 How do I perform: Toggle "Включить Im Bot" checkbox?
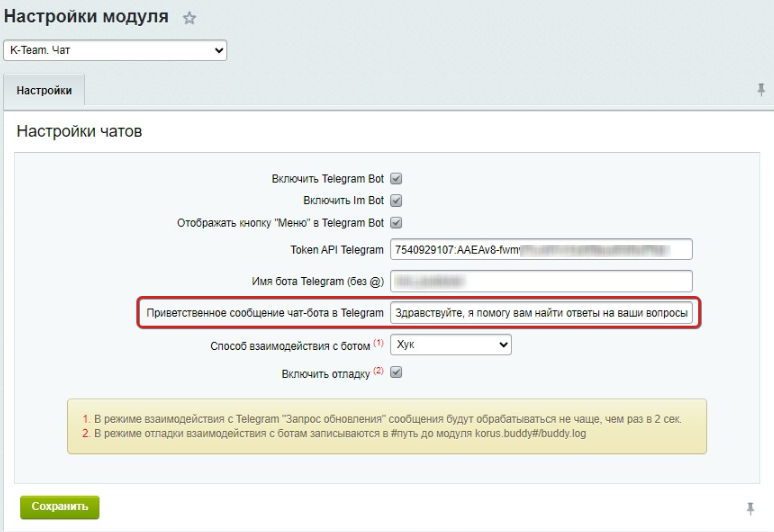396,200
